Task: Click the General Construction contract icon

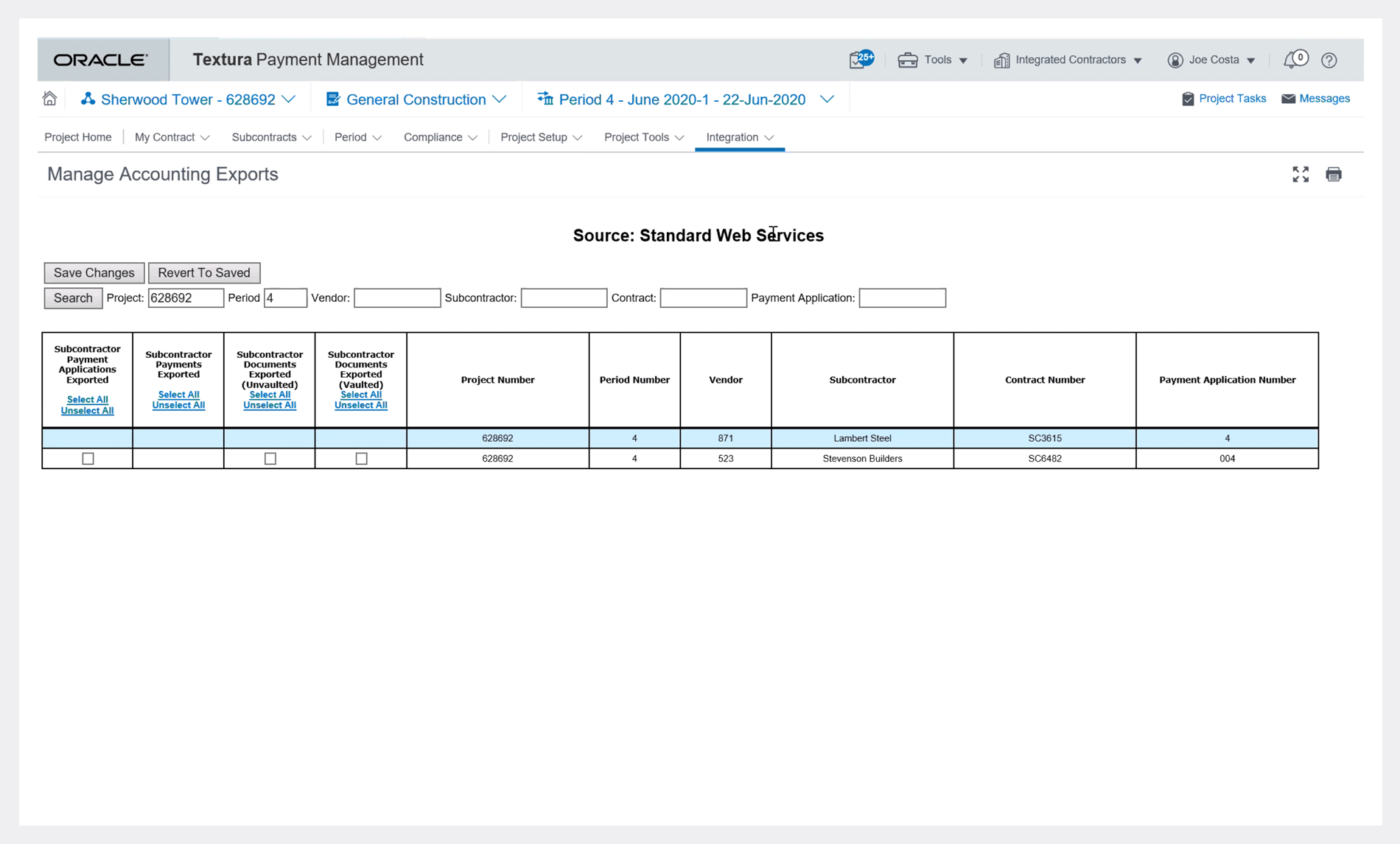Action: click(x=332, y=99)
